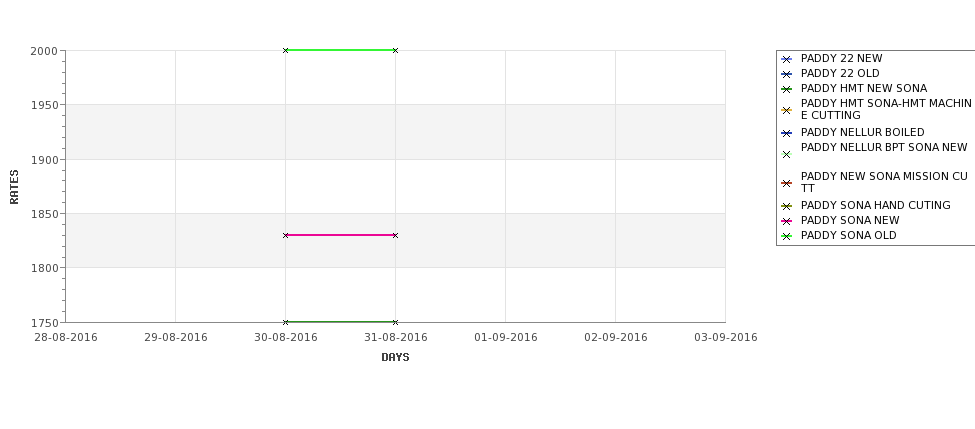This screenshot has width=975, height=429.
Task: Click the PADDY SONA HAND CUTING legend marker
Action: coord(786,206)
